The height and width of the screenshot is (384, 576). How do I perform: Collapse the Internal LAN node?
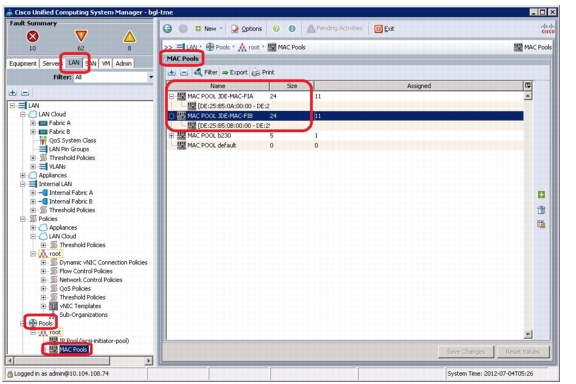[23, 184]
